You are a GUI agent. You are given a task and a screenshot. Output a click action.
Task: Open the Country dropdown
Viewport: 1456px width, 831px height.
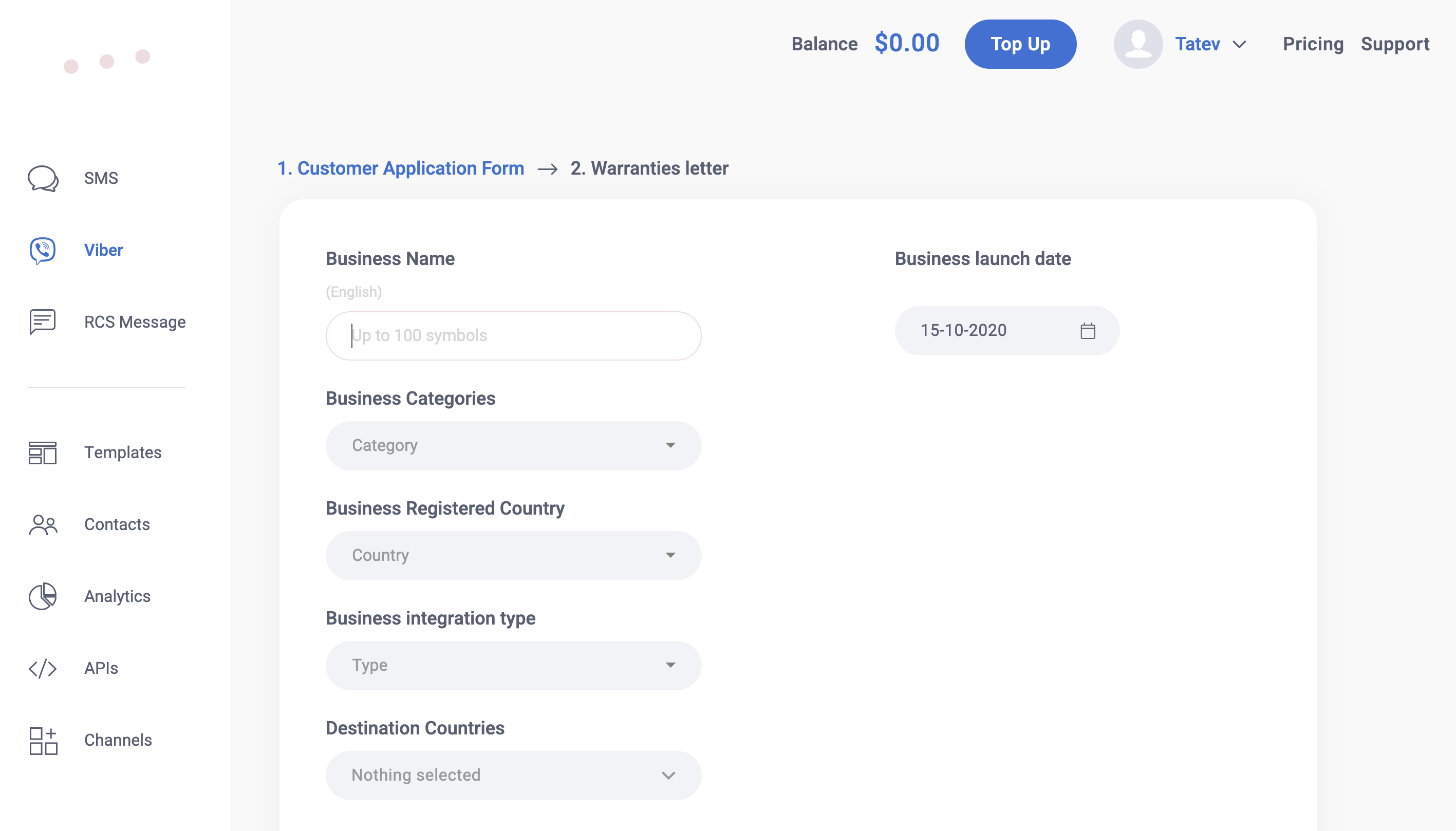pos(513,555)
